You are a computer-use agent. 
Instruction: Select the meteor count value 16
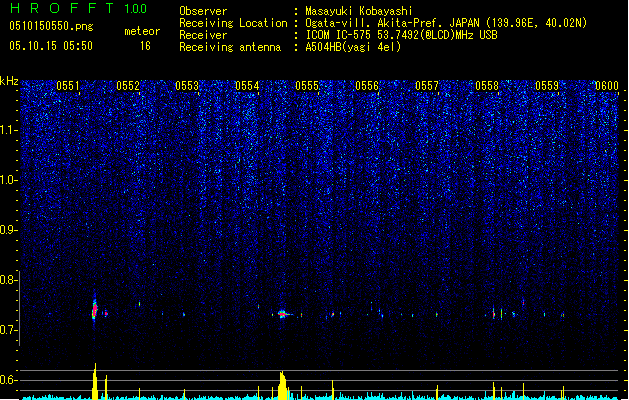pos(145,46)
